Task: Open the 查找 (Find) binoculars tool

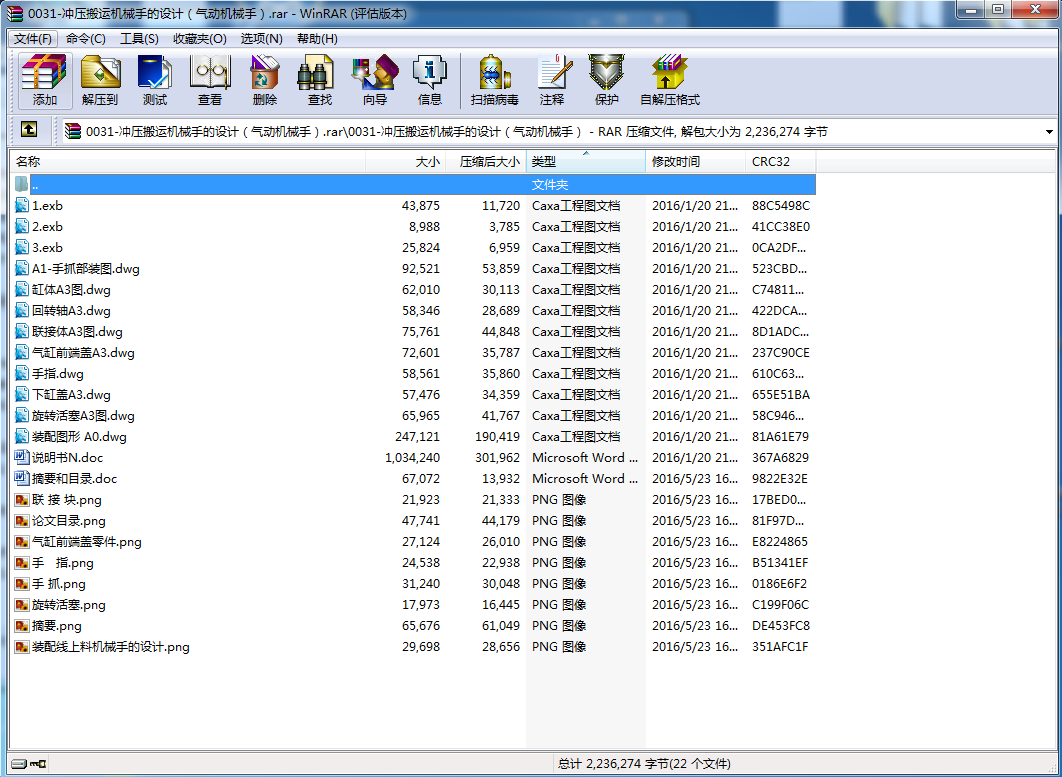Action: coord(319,80)
